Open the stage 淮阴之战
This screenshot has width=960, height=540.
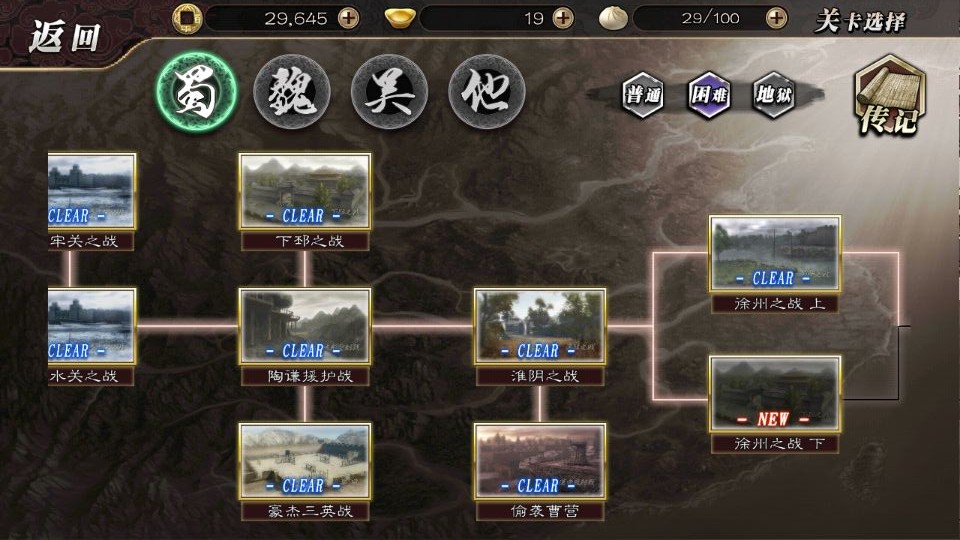point(540,337)
